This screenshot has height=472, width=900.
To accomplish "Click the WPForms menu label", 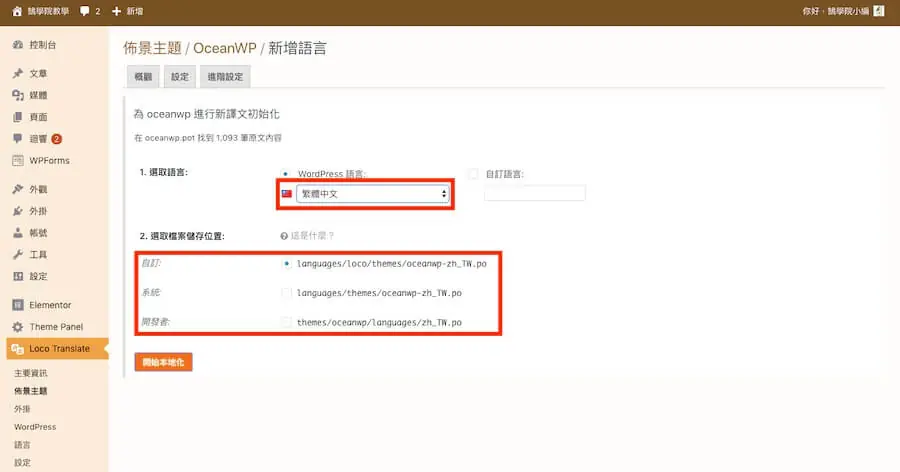I will point(49,161).
